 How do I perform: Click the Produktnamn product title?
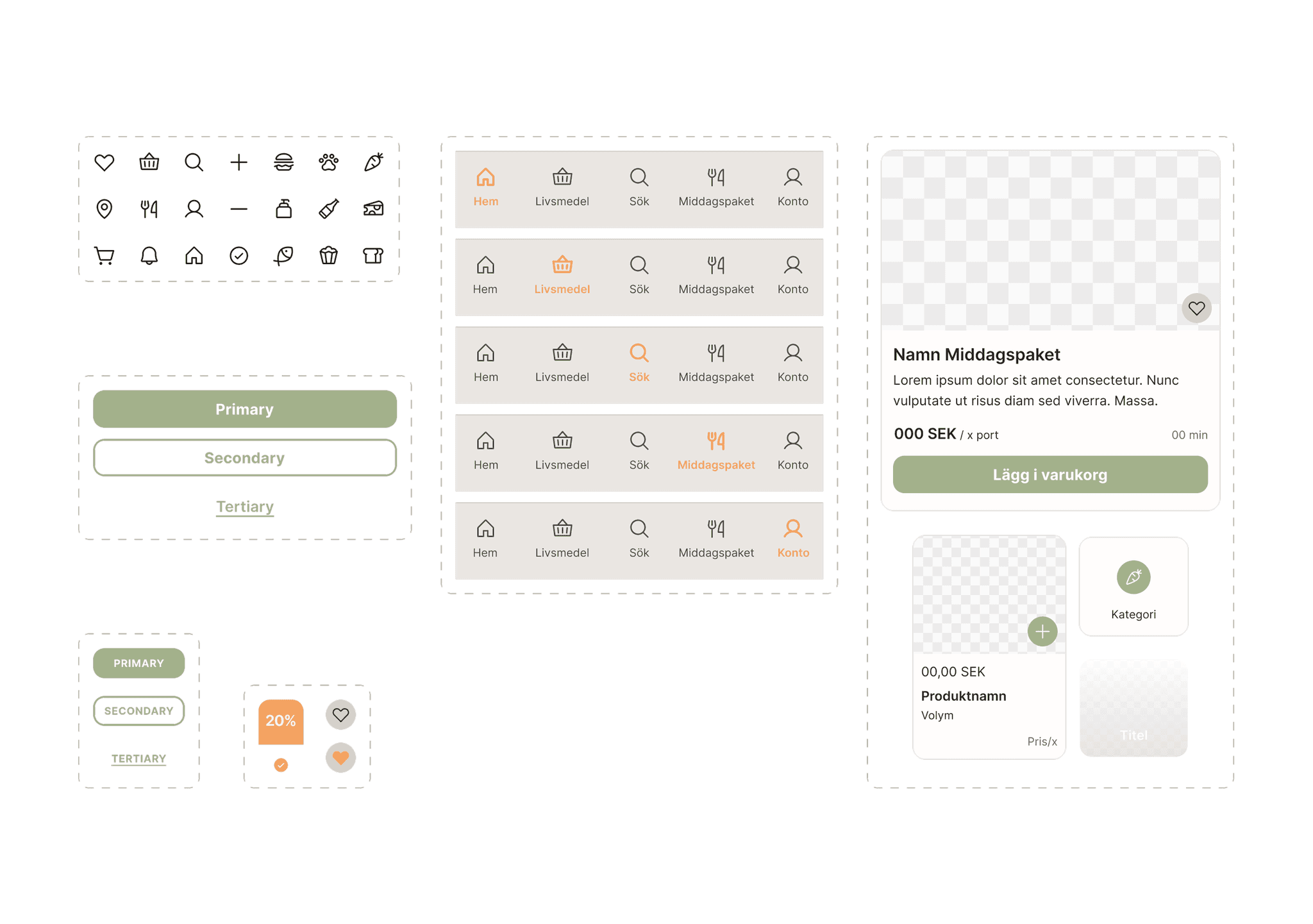pyautogui.click(x=964, y=696)
